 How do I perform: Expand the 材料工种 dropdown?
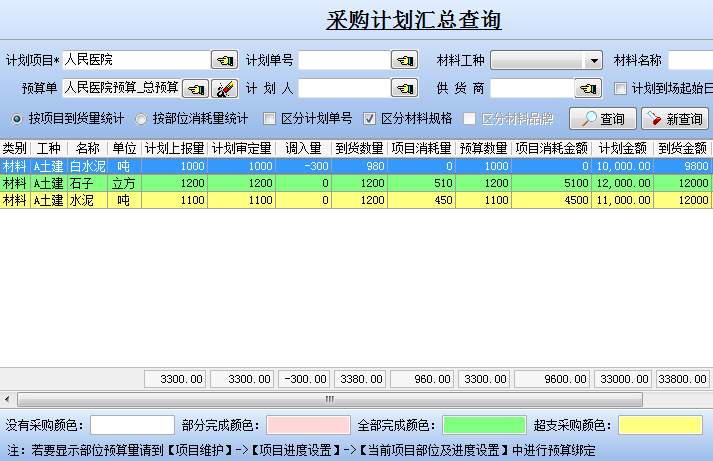(594, 60)
